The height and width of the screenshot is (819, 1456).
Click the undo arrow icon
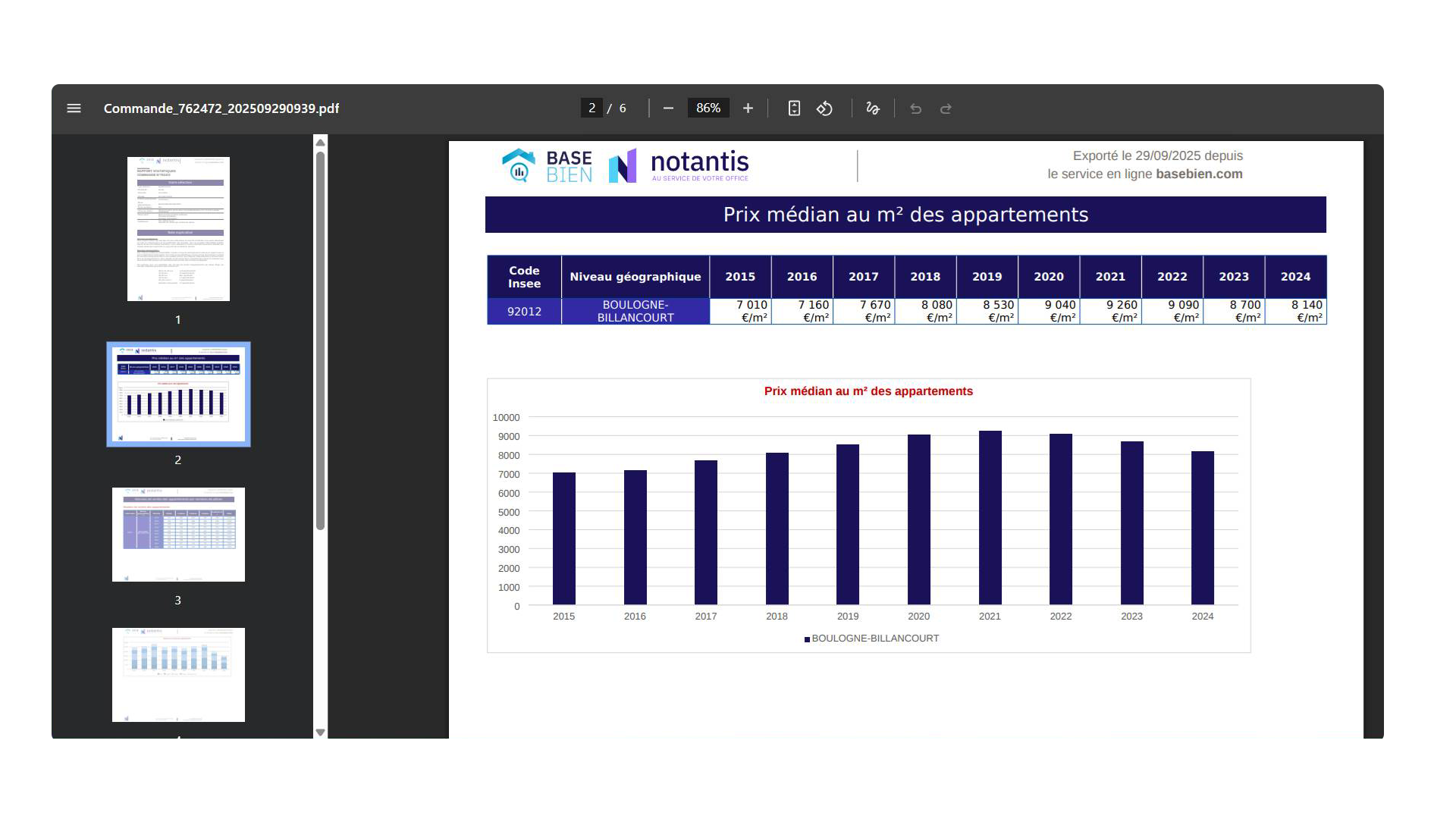916,108
